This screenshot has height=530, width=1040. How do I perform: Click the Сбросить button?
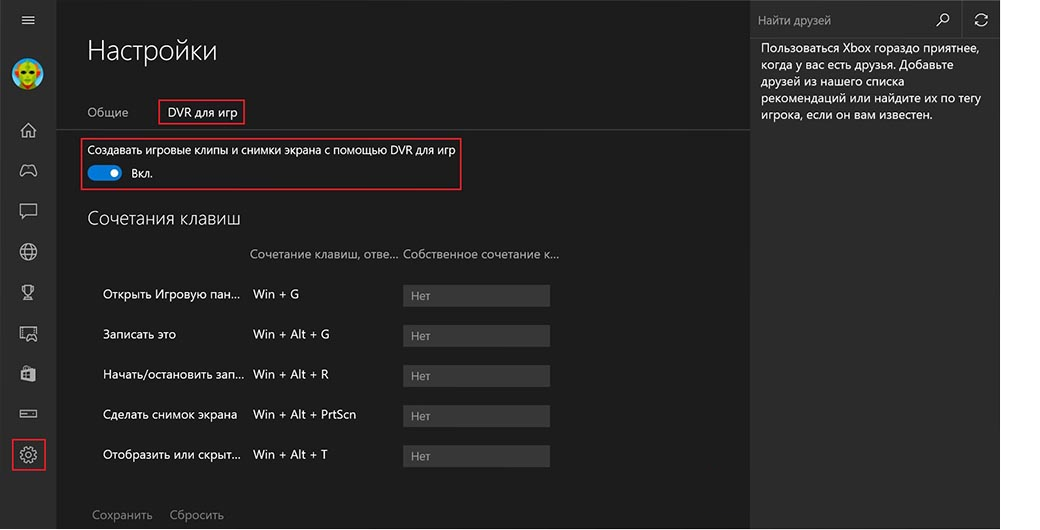click(196, 515)
